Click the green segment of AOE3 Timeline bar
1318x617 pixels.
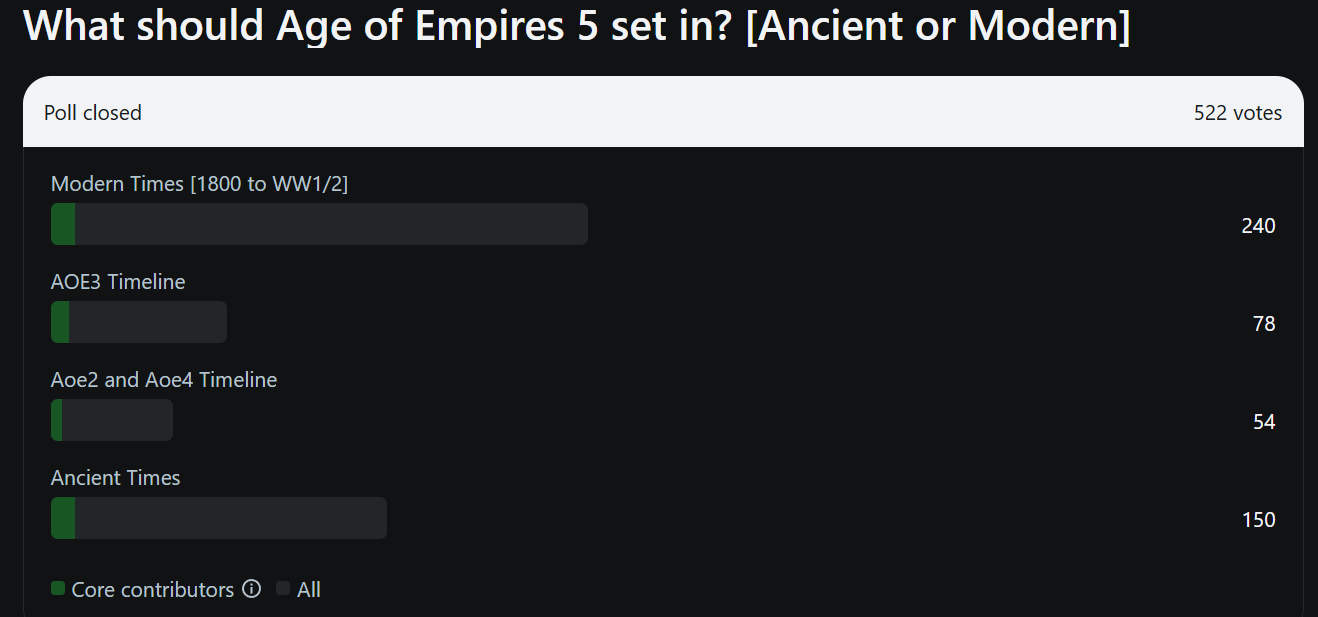(60, 322)
